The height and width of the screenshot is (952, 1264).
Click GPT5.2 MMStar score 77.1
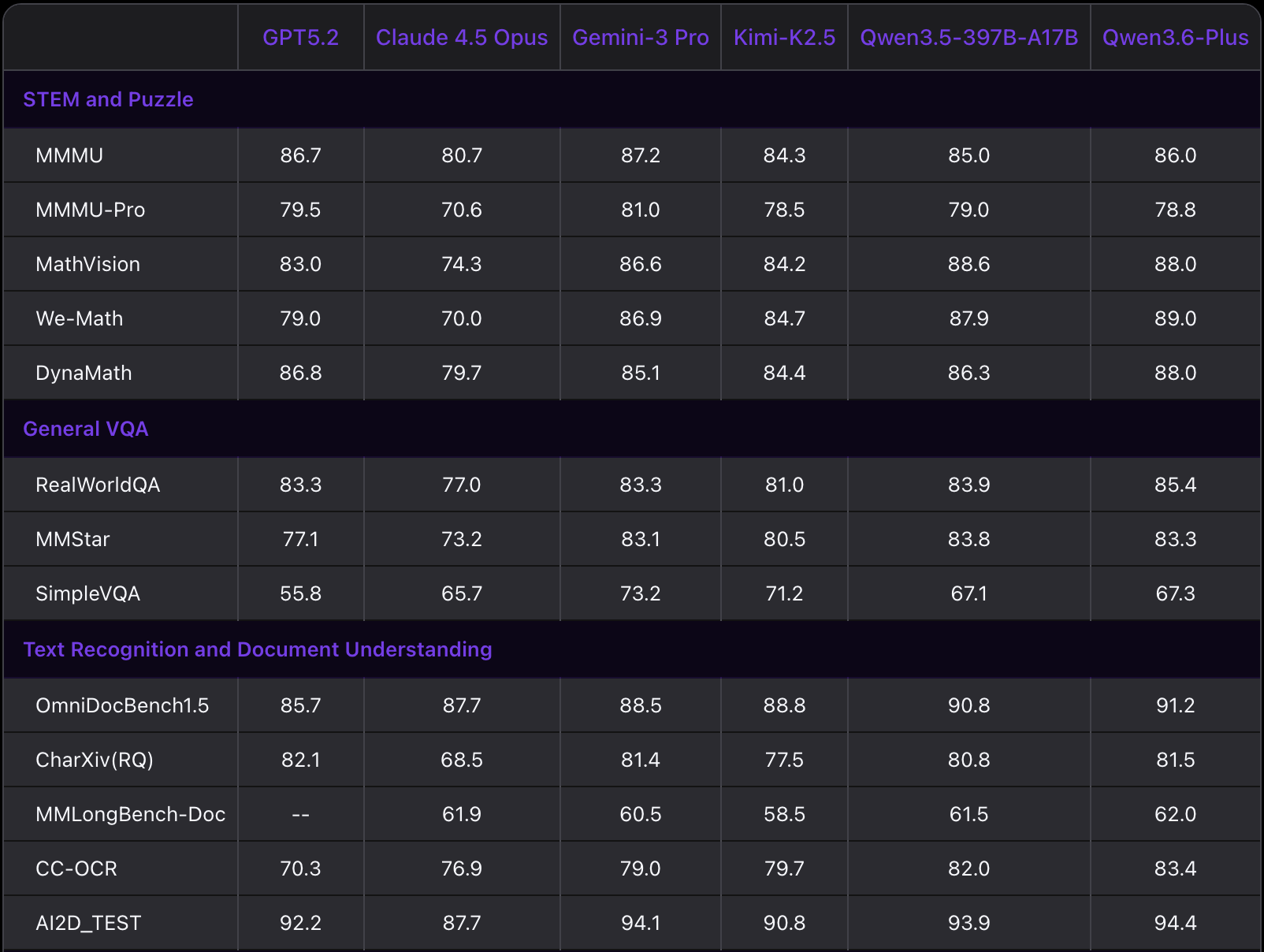[301, 539]
